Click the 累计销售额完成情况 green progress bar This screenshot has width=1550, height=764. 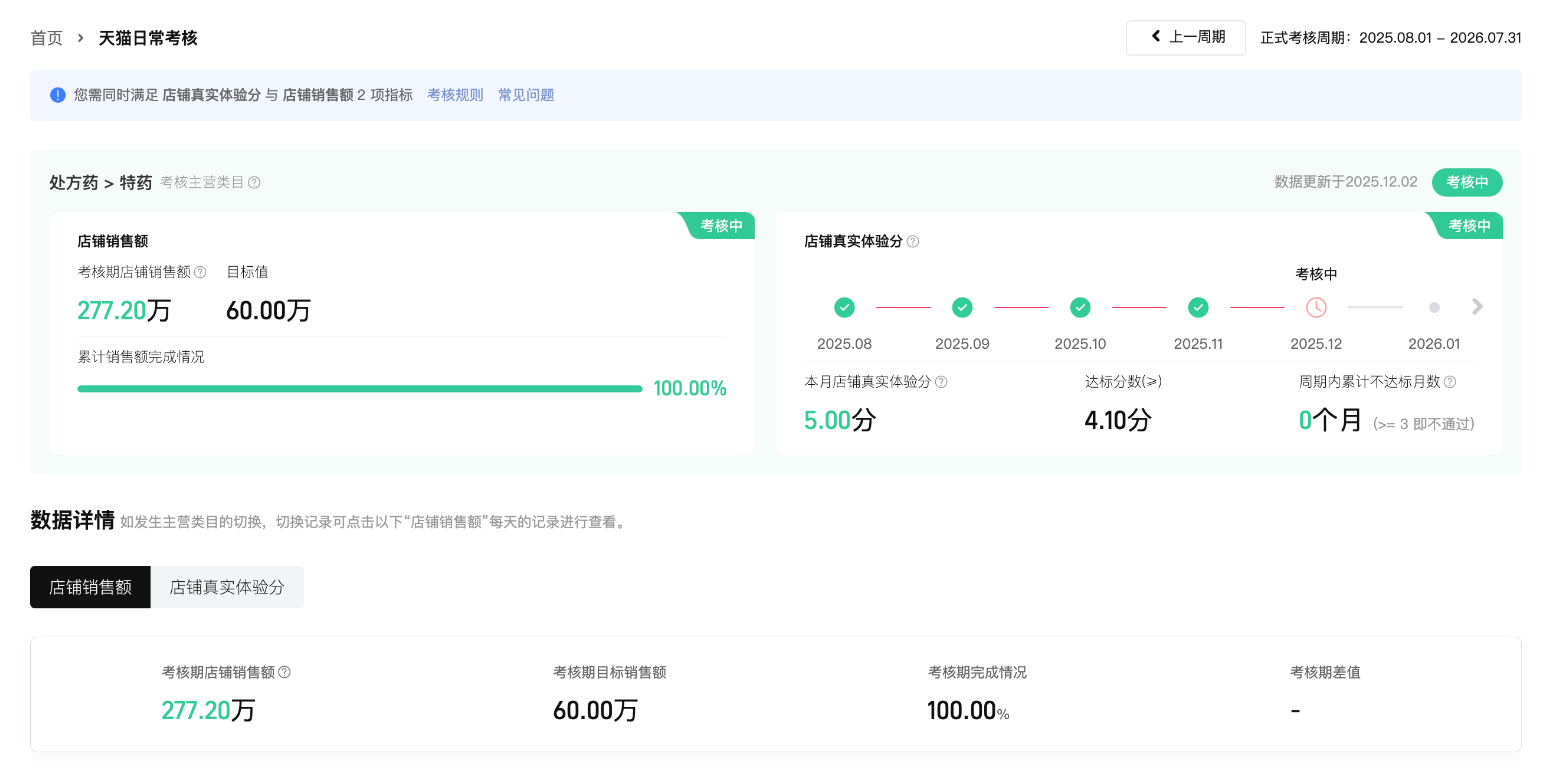pyautogui.click(x=360, y=389)
